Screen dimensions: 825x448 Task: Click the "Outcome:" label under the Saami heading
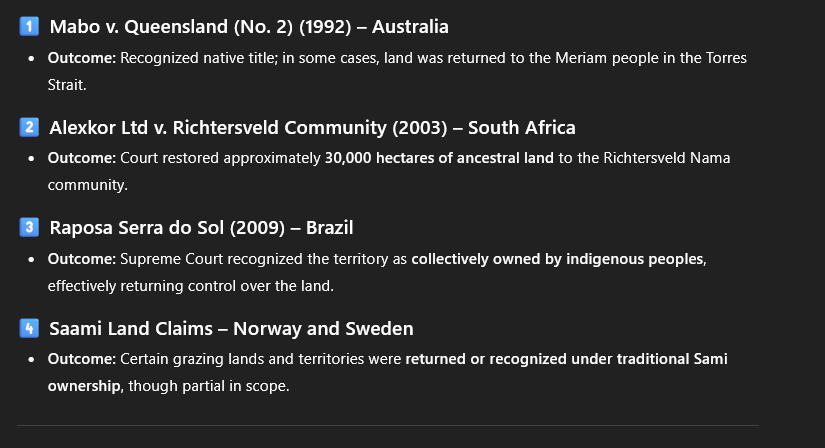[82, 359]
